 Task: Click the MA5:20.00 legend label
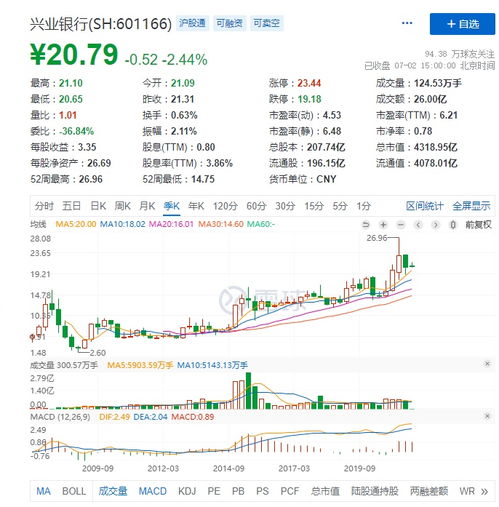point(76,224)
